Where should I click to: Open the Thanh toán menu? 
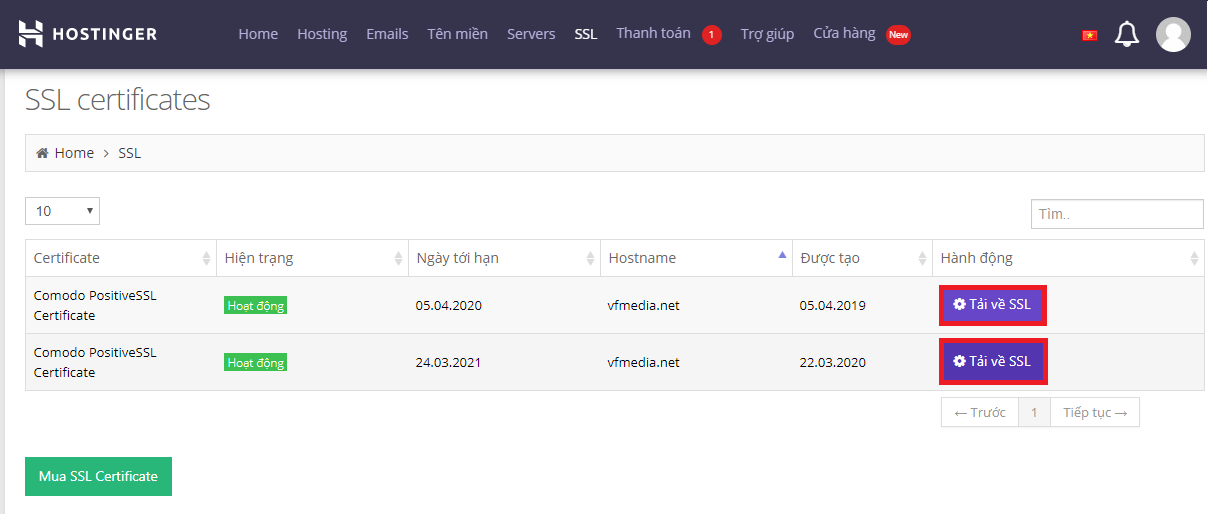pyautogui.click(x=653, y=34)
